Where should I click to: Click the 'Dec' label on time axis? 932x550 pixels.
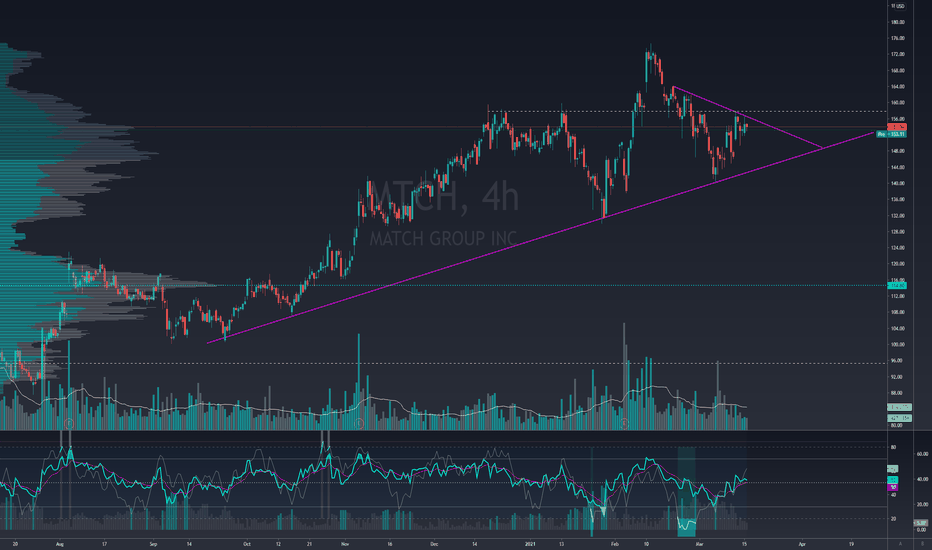point(434,543)
